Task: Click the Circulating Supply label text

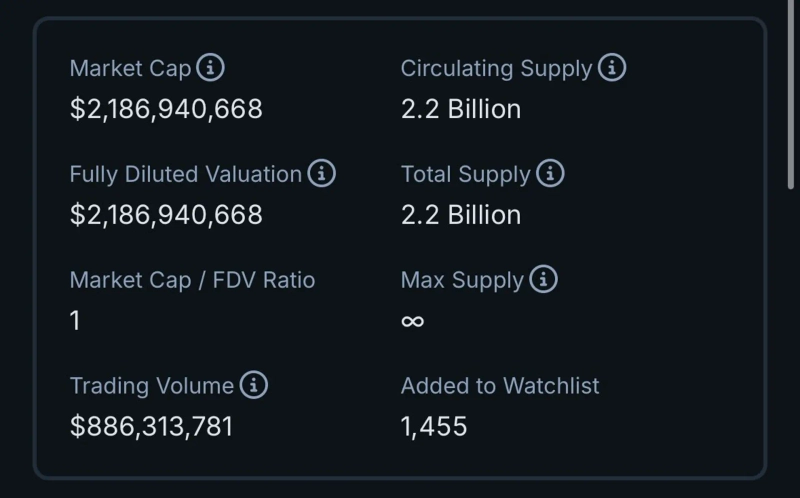Action: (x=496, y=69)
